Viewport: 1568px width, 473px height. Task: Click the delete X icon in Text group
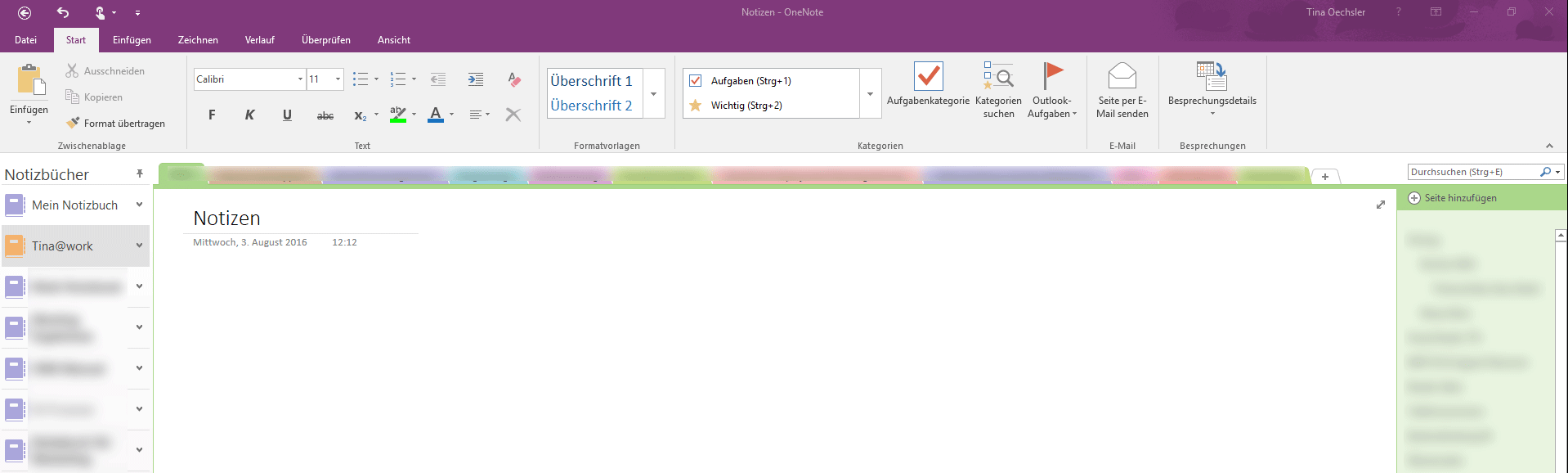tap(513, 115)
